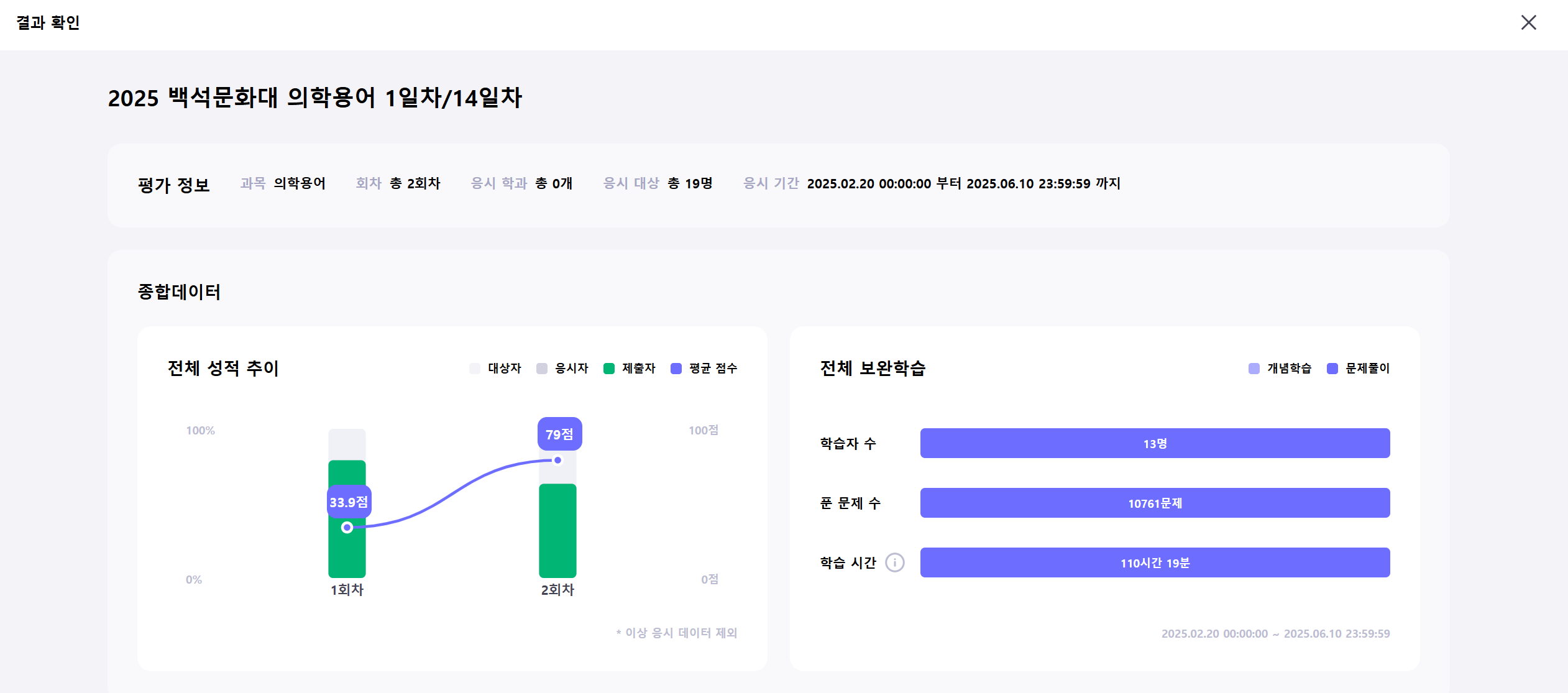1568x693 pixels.
Task: Click the 110시간 19분 bar
Action: [x=1155, y=563]
